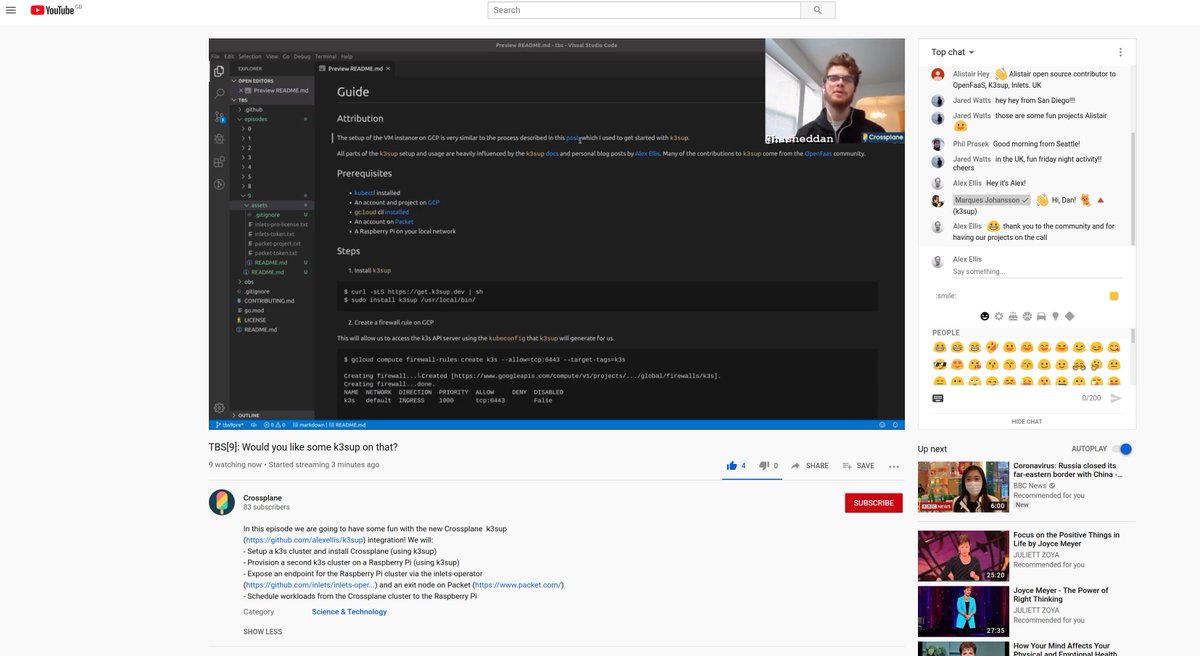The height and width of the screenshot is (656, 1200).
Task: Select the Travel car emoji category
Action: click(x=1041, y=316)
